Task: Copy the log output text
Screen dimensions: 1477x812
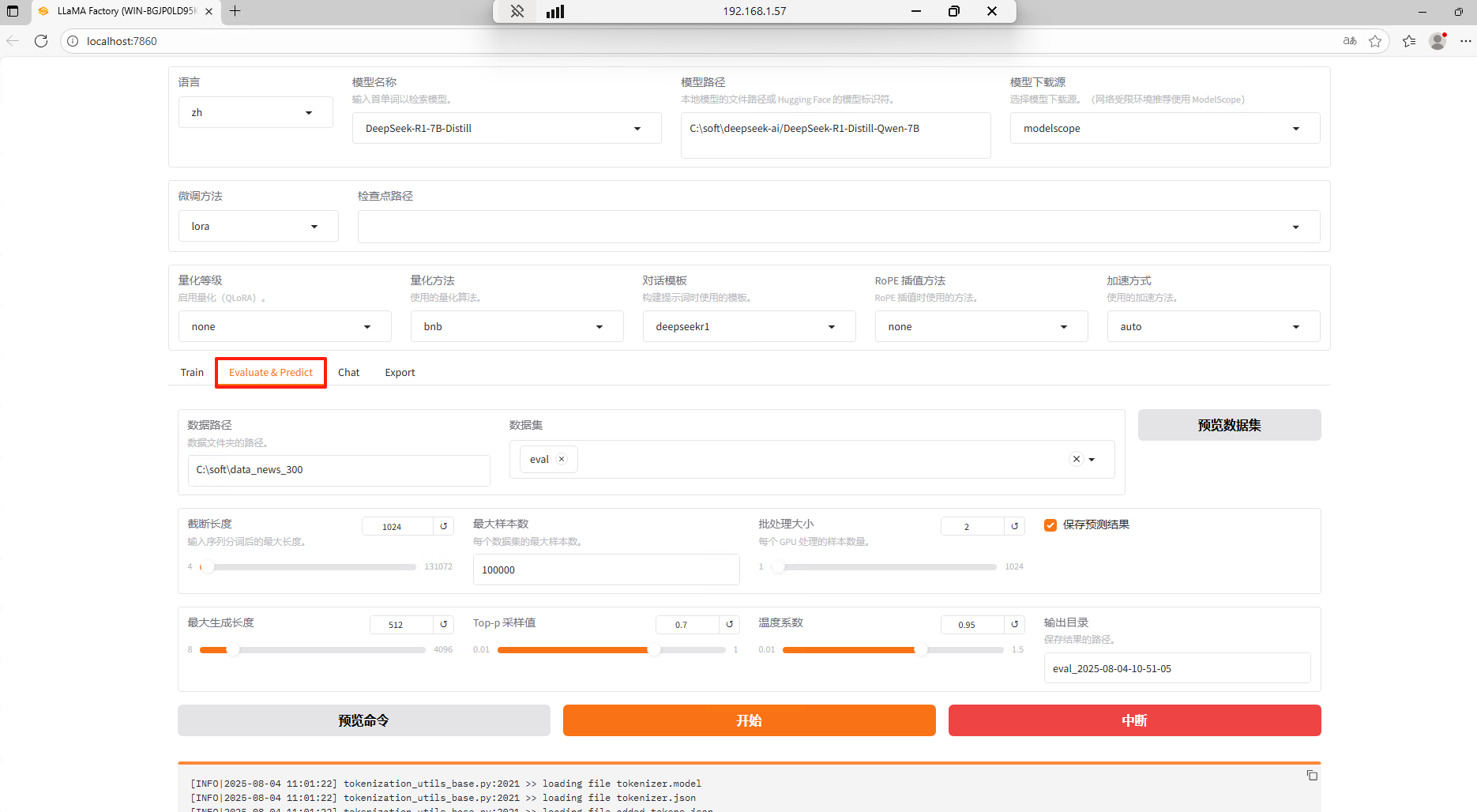Action: point(1312,776)
